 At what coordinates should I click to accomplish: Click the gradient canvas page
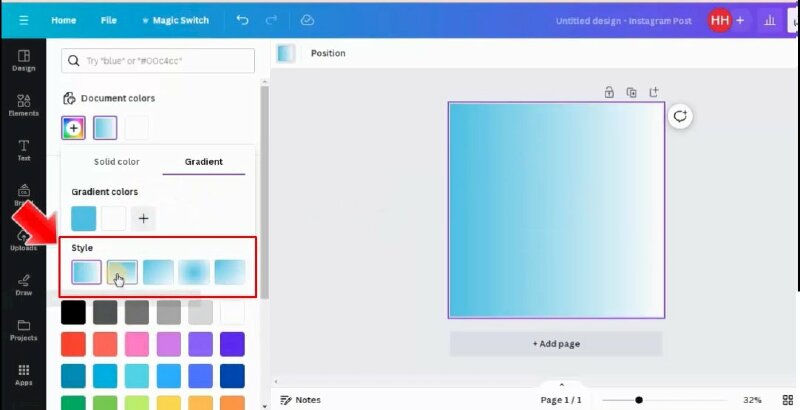click(x=556, y=210)
